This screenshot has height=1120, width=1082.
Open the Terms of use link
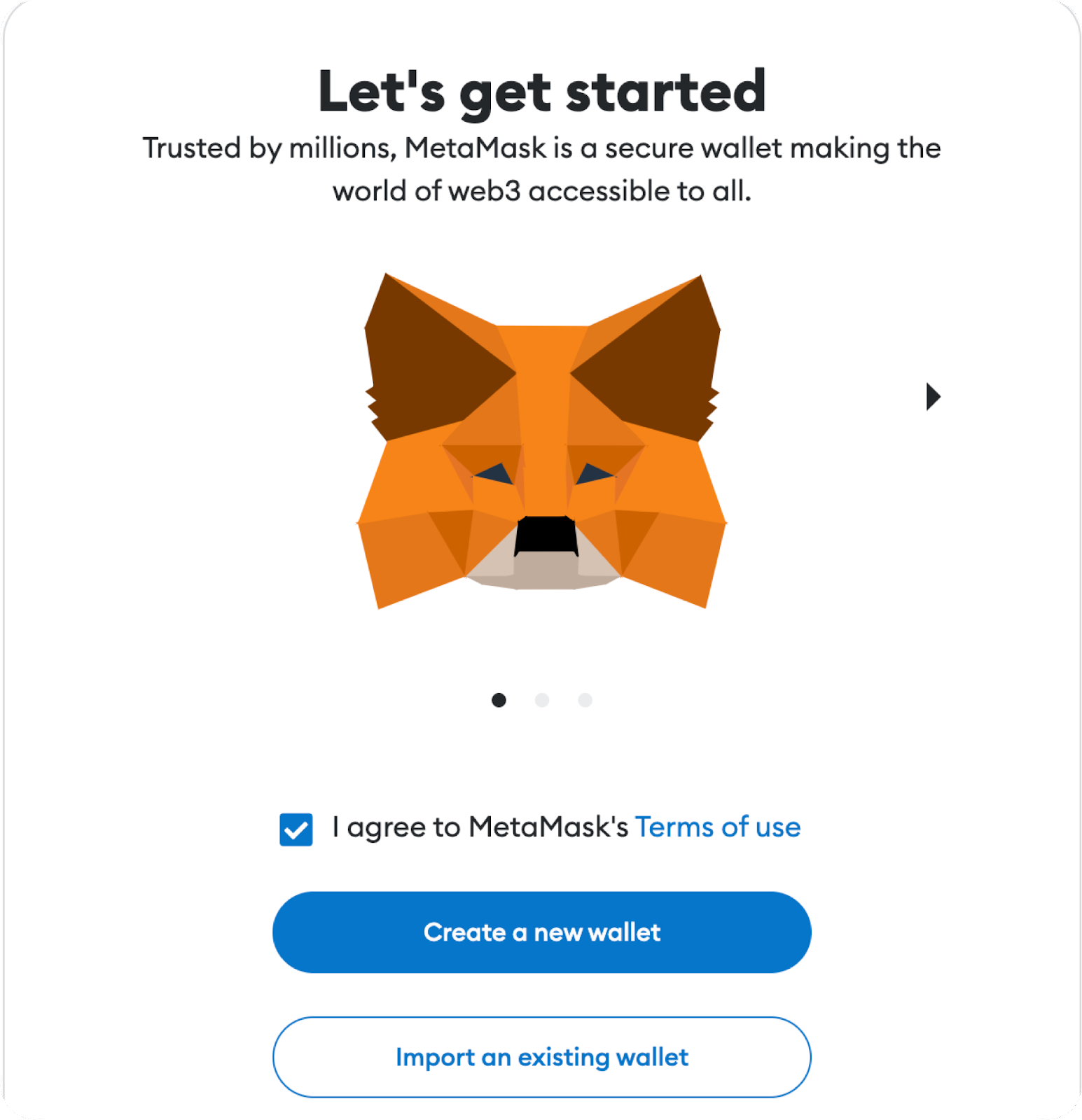[x=718, y=827]
